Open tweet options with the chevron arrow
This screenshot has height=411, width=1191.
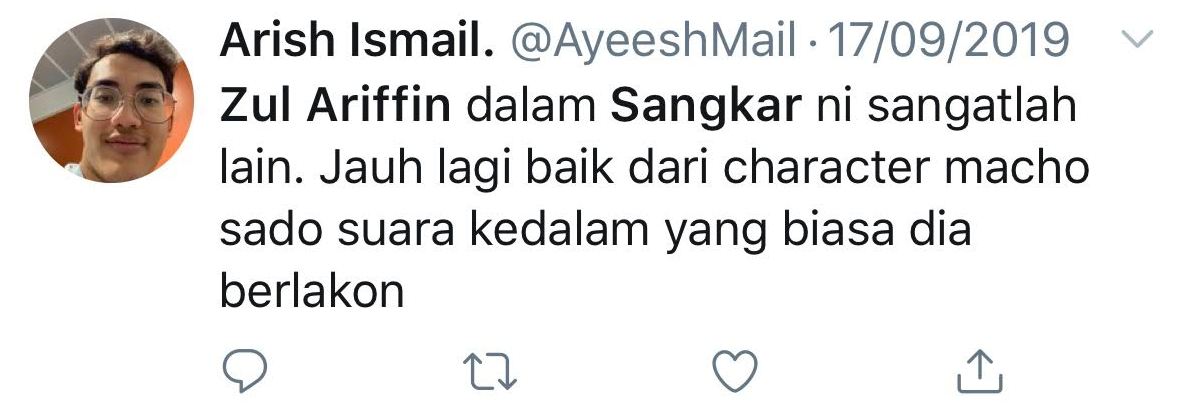pos(1137,39)
